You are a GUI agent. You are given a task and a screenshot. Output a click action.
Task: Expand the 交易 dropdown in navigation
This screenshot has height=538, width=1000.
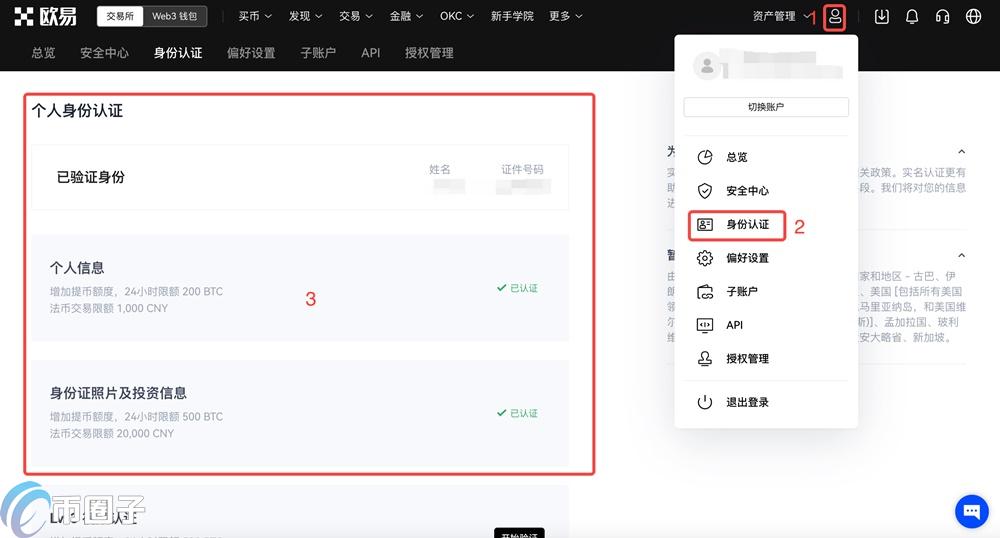(x=356, y=16)
